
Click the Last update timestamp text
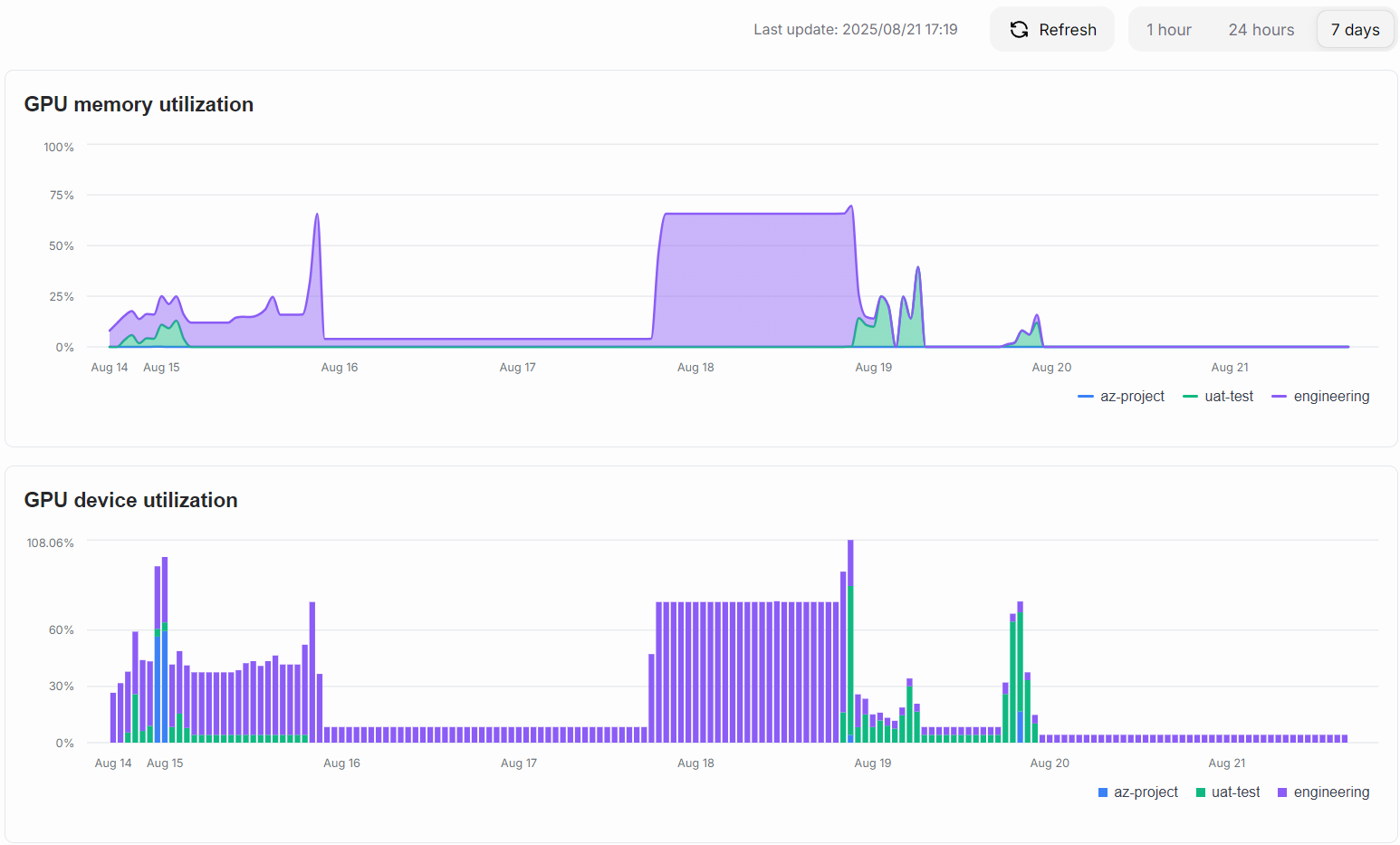click(x=856, y=29)
